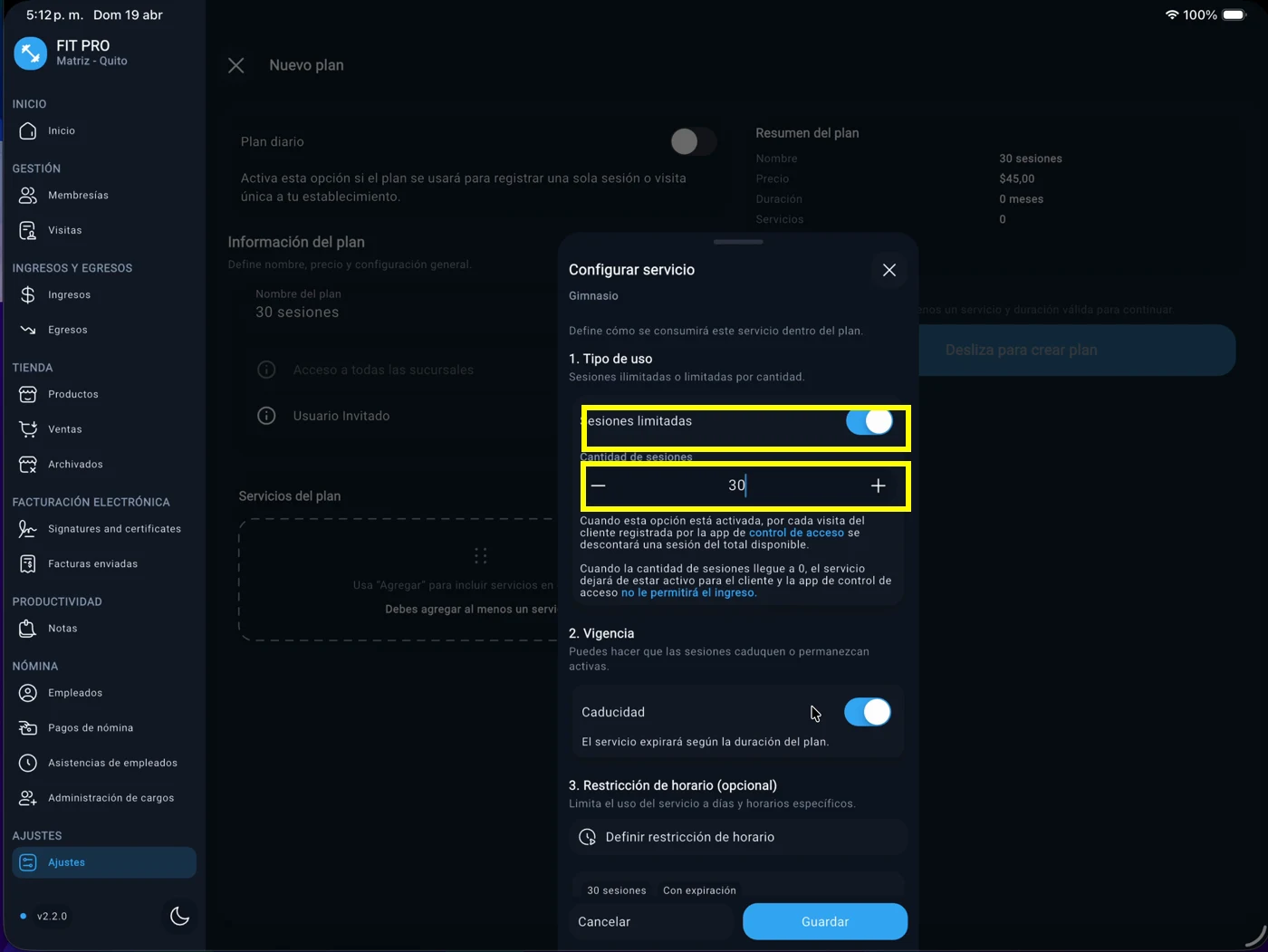Open Ventas shopping cart icon

pyautogui.click(x=28, y=429)
